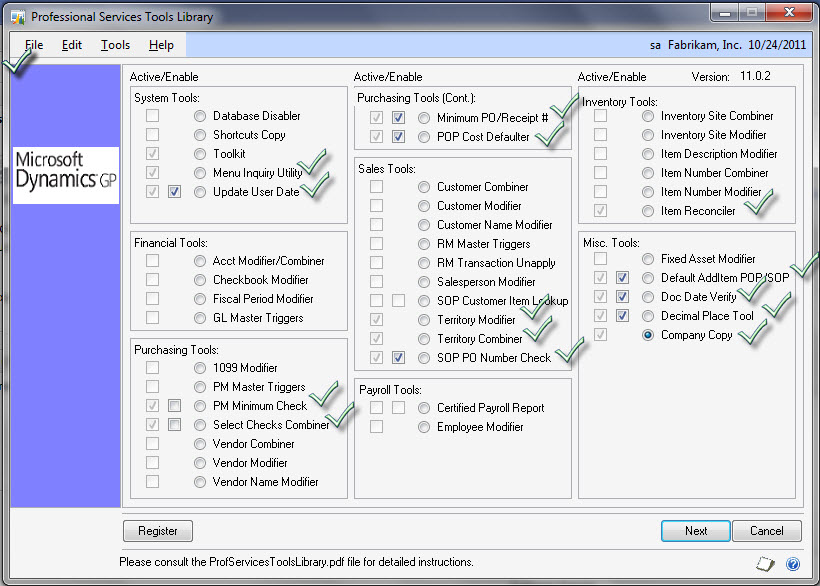Open the File menu

pos(33,45)
